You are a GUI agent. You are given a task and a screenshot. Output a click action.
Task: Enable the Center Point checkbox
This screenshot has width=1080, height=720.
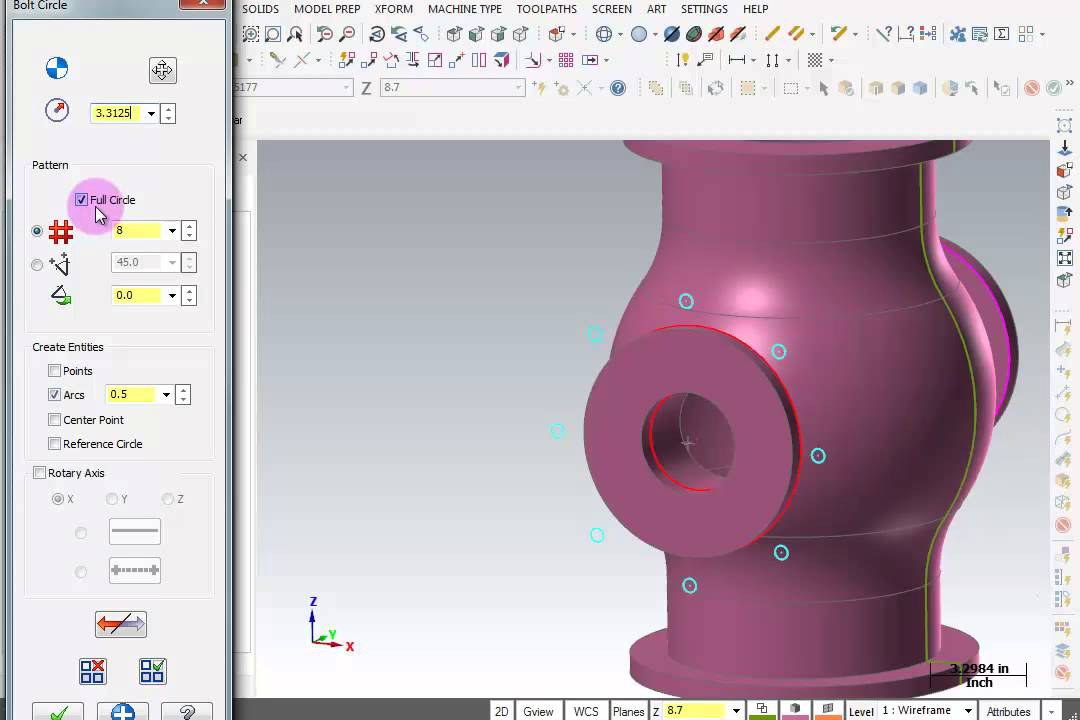(x=54, y=420)
